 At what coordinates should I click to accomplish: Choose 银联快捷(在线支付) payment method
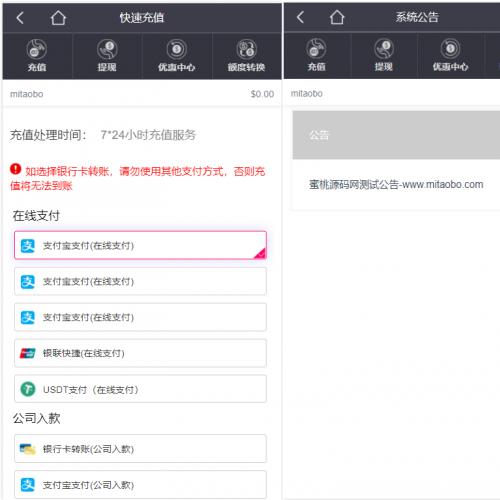pyautogui.click(x=140, y=353)
